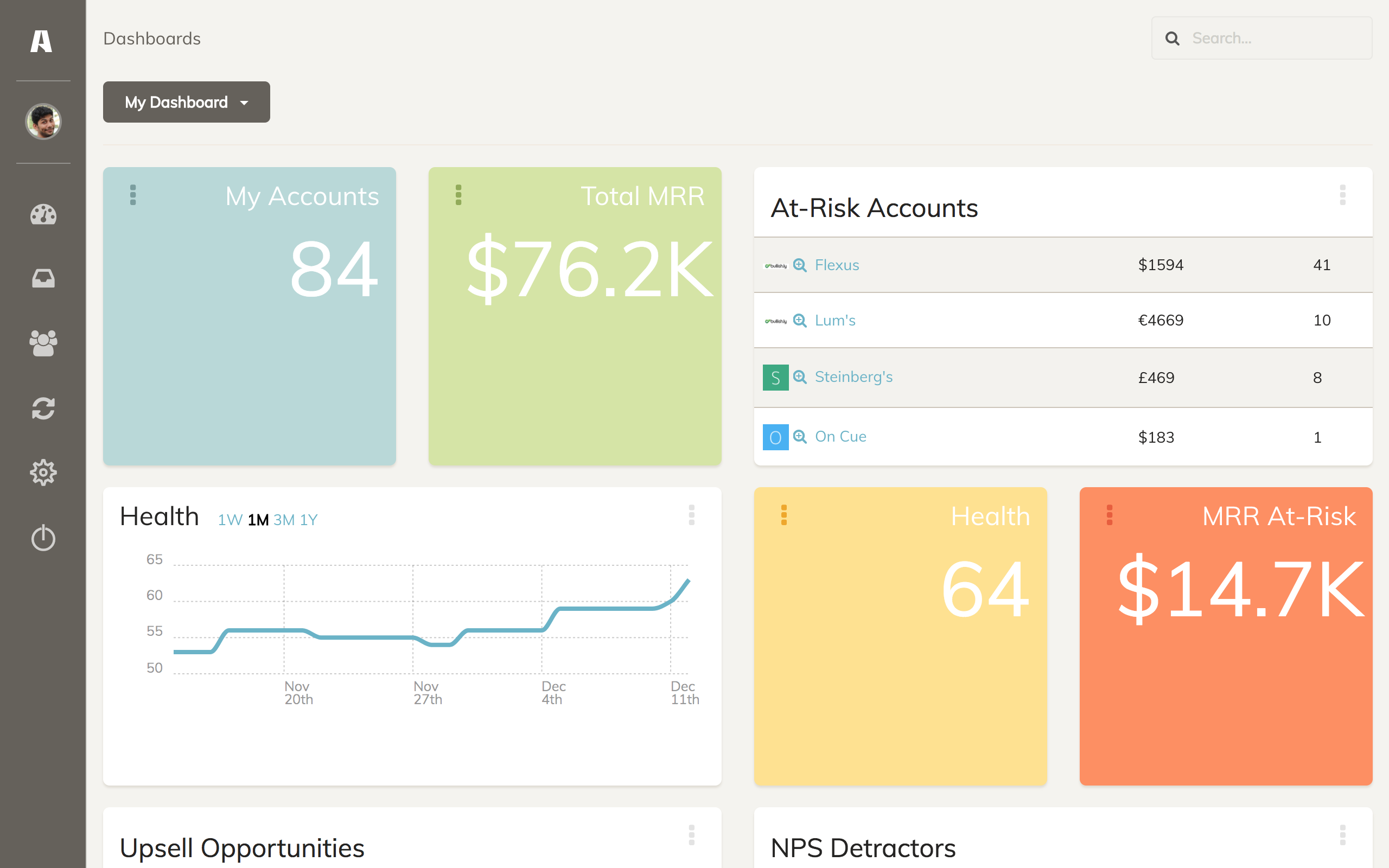
Task: Open the At-Risk Accounts widget options menu
Action: pyautogui.click(x=1342, y=195)
